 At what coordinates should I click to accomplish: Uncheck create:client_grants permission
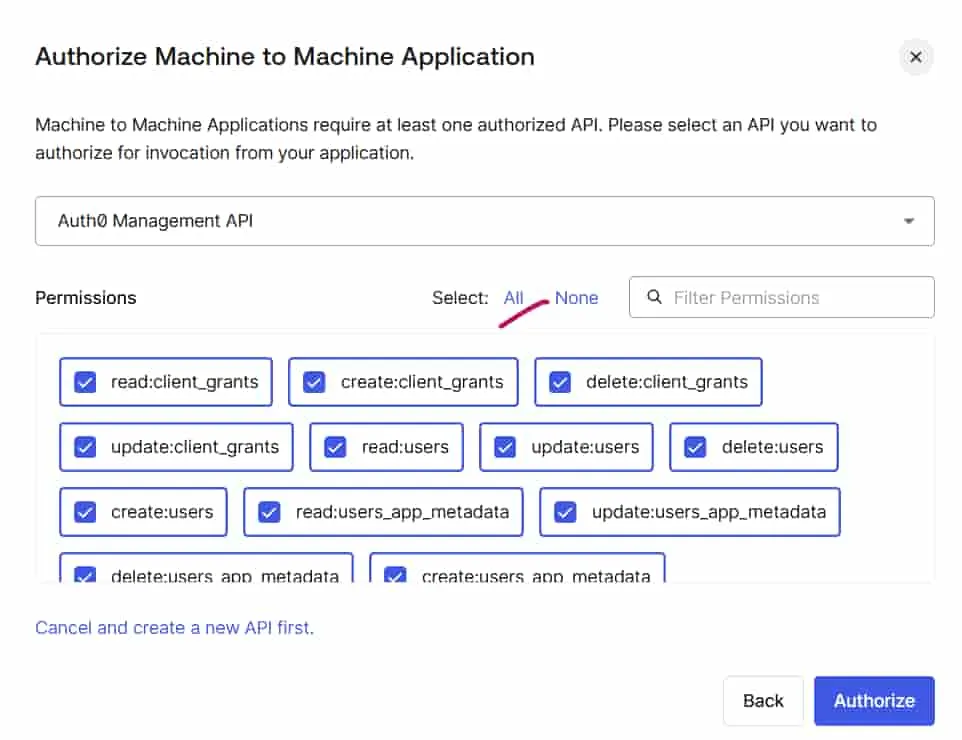click(314, 382)
